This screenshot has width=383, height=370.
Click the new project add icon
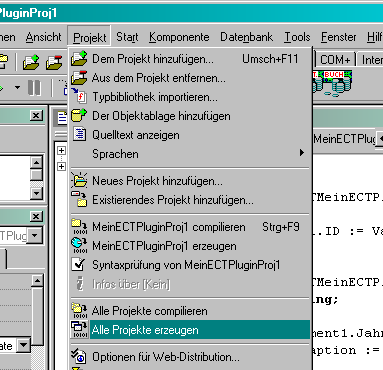[79, 181]
